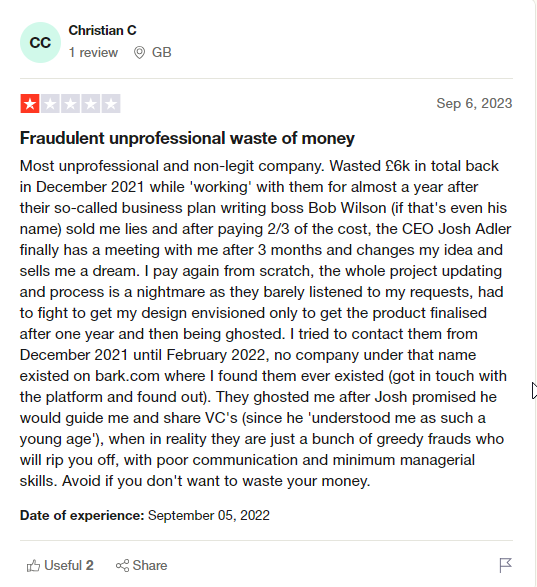This screenshot has width=537, height=587.
Task: Mark review as Useful
Action: [60, 565]
